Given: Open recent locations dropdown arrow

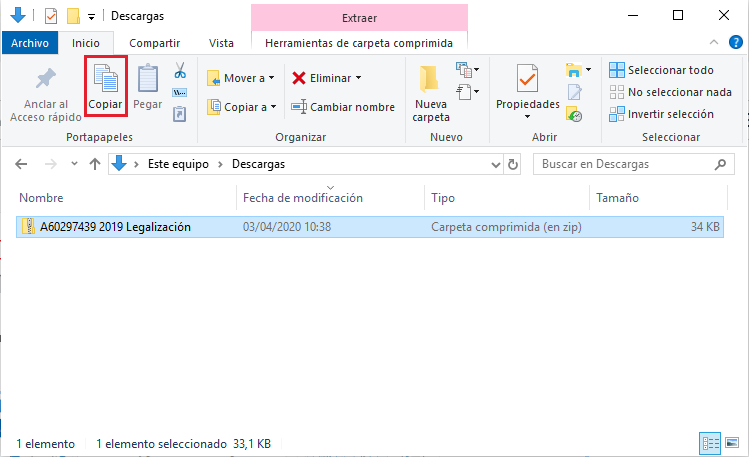Looking at the screenshot, I should [x=74, y=164].
